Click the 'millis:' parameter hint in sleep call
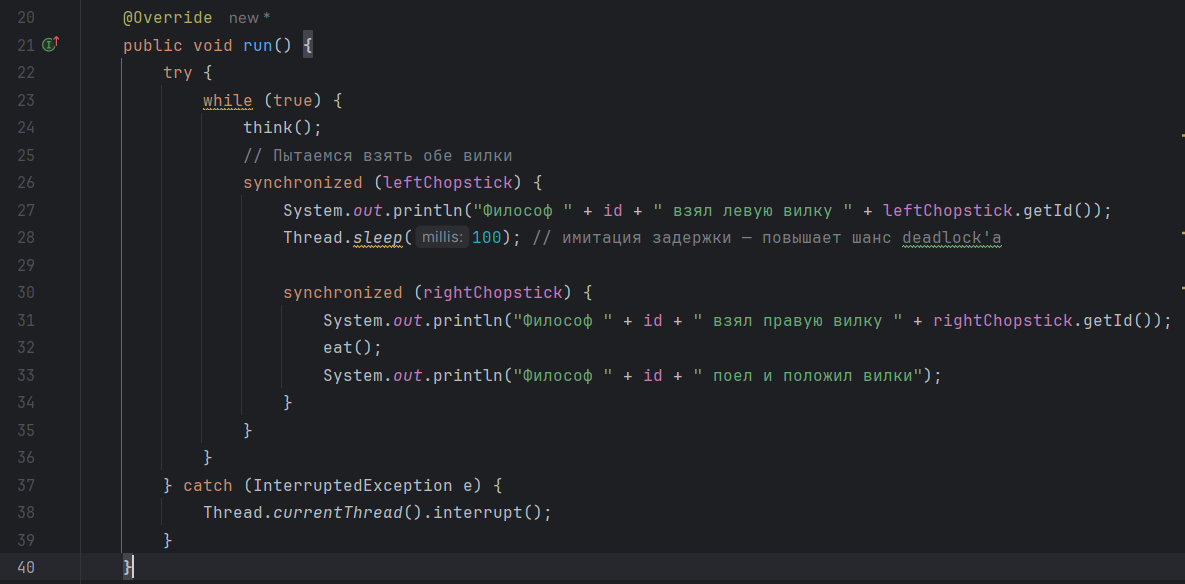Viewport: 1185px width, 584px height. (442, 237)
